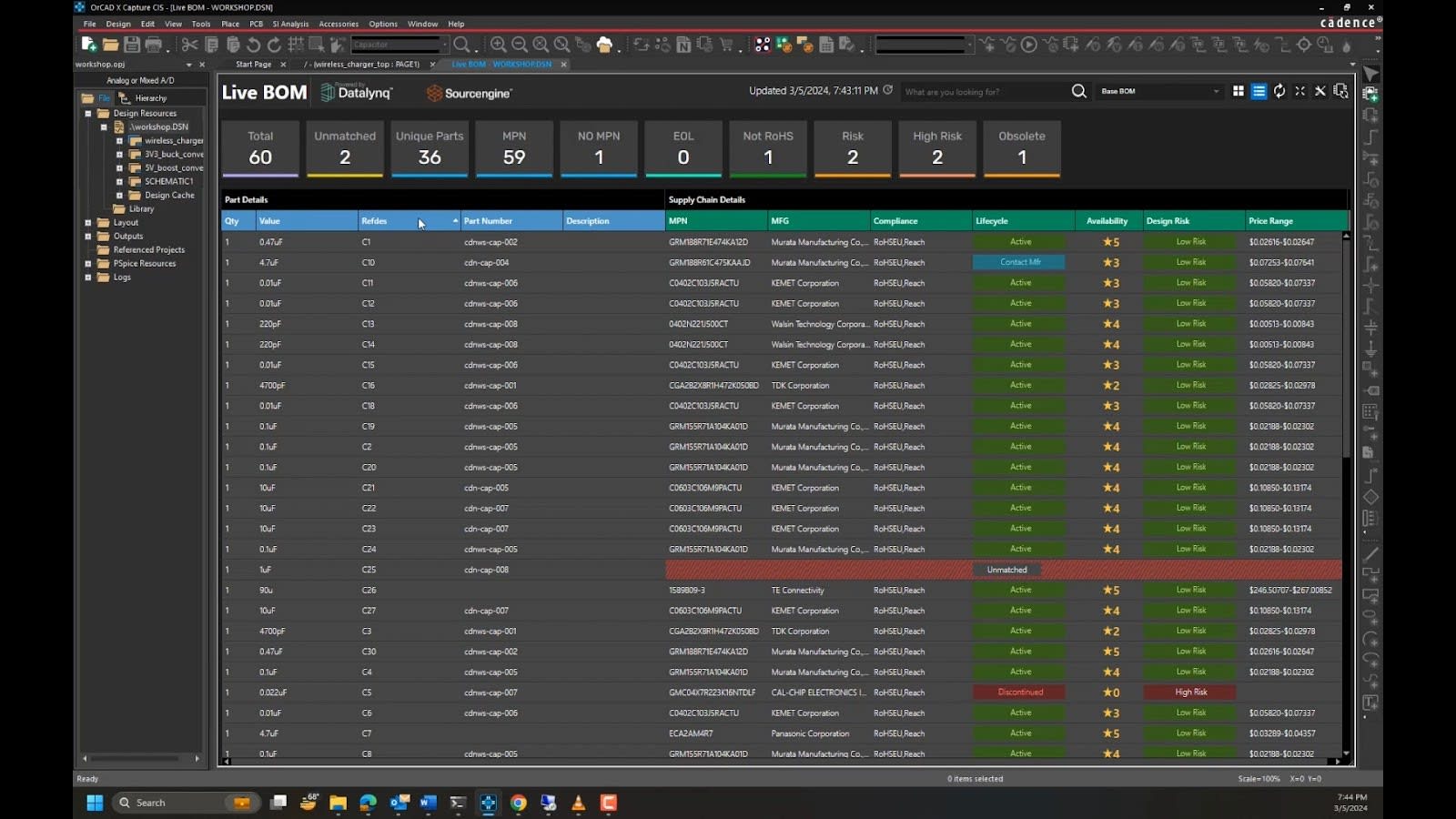1456x819 pixels.
Task: Click the New document toolbar icon
Action: point(88,44)
